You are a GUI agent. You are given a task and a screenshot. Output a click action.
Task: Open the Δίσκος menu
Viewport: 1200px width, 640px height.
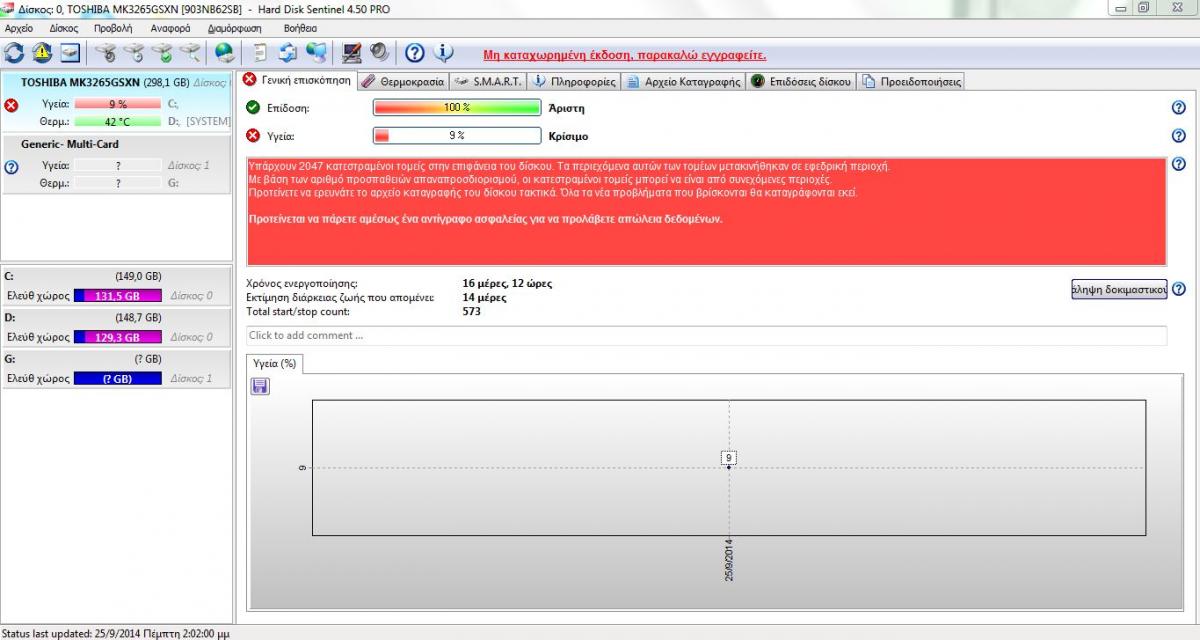tap(64, 28)
